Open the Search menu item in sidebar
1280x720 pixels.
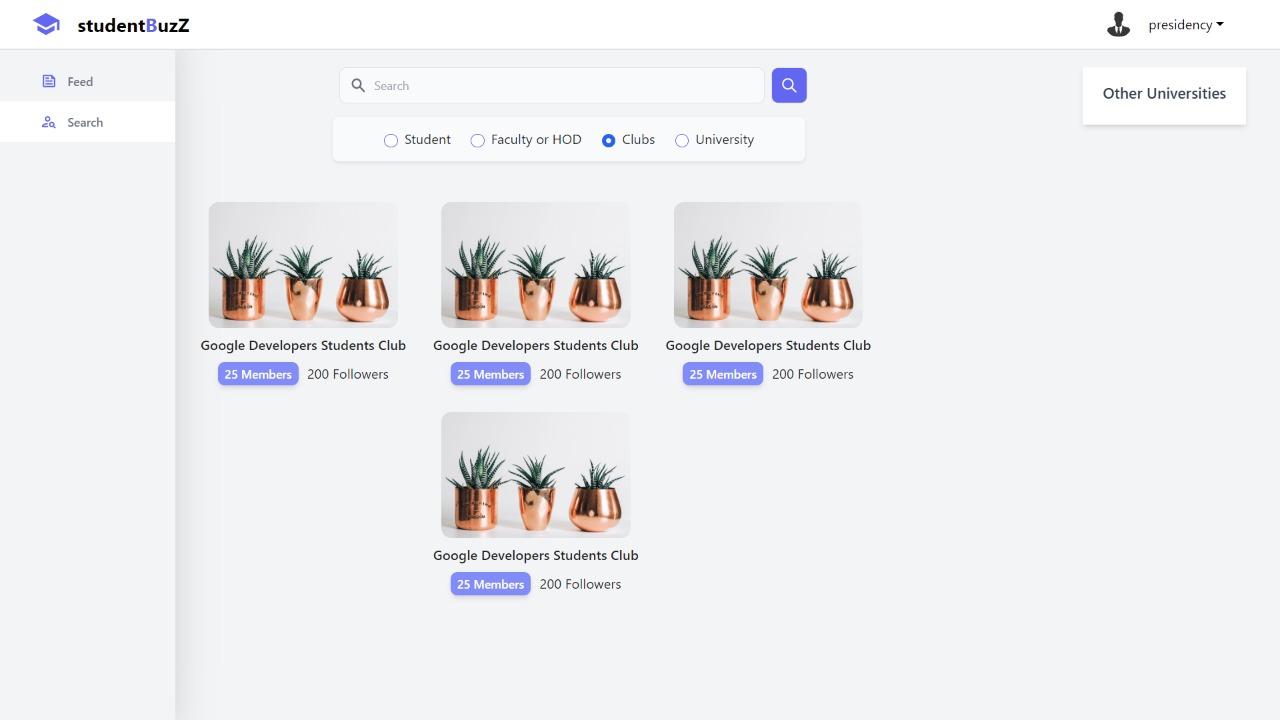pos(87,122)
